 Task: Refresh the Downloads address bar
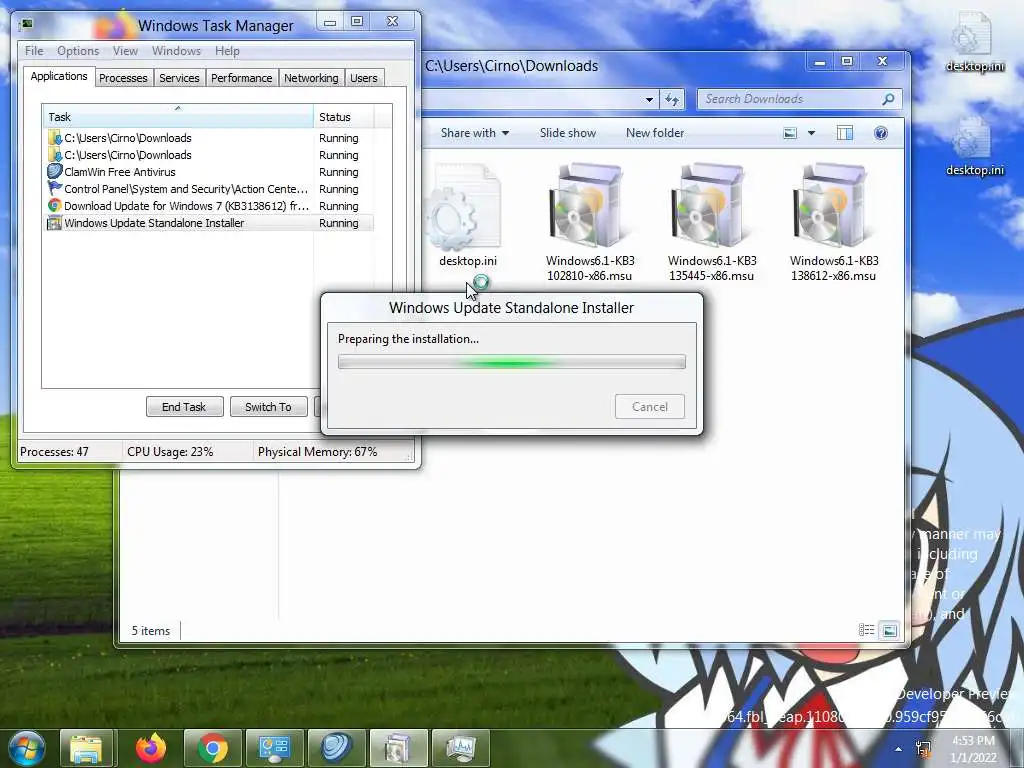pyautogui.click(x=672, y=99)
